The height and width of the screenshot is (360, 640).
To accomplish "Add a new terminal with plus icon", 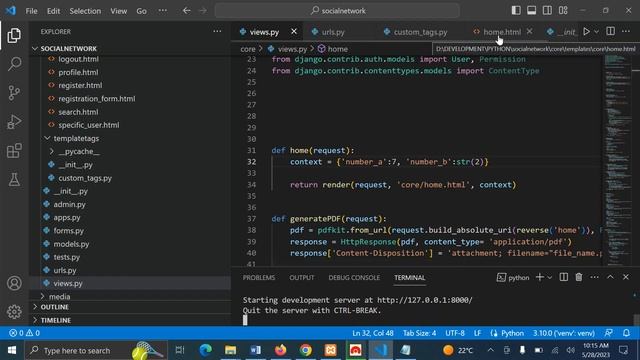I will [x=539, y=277].
